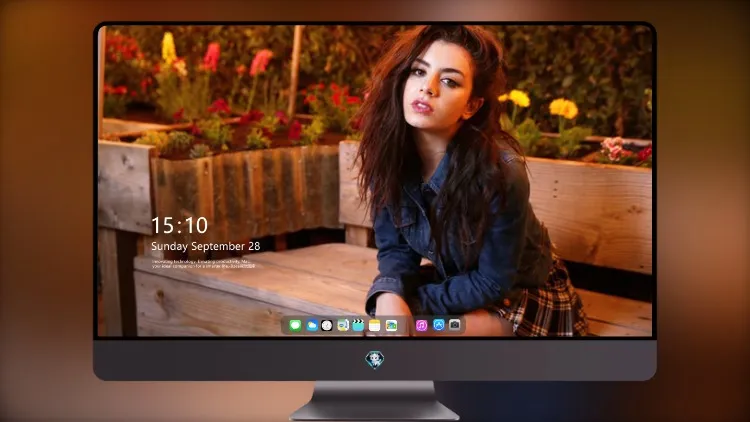Open the green Messages dock icon
The width and height of the screenshot is (750, 422).
[x=295, y=325]
